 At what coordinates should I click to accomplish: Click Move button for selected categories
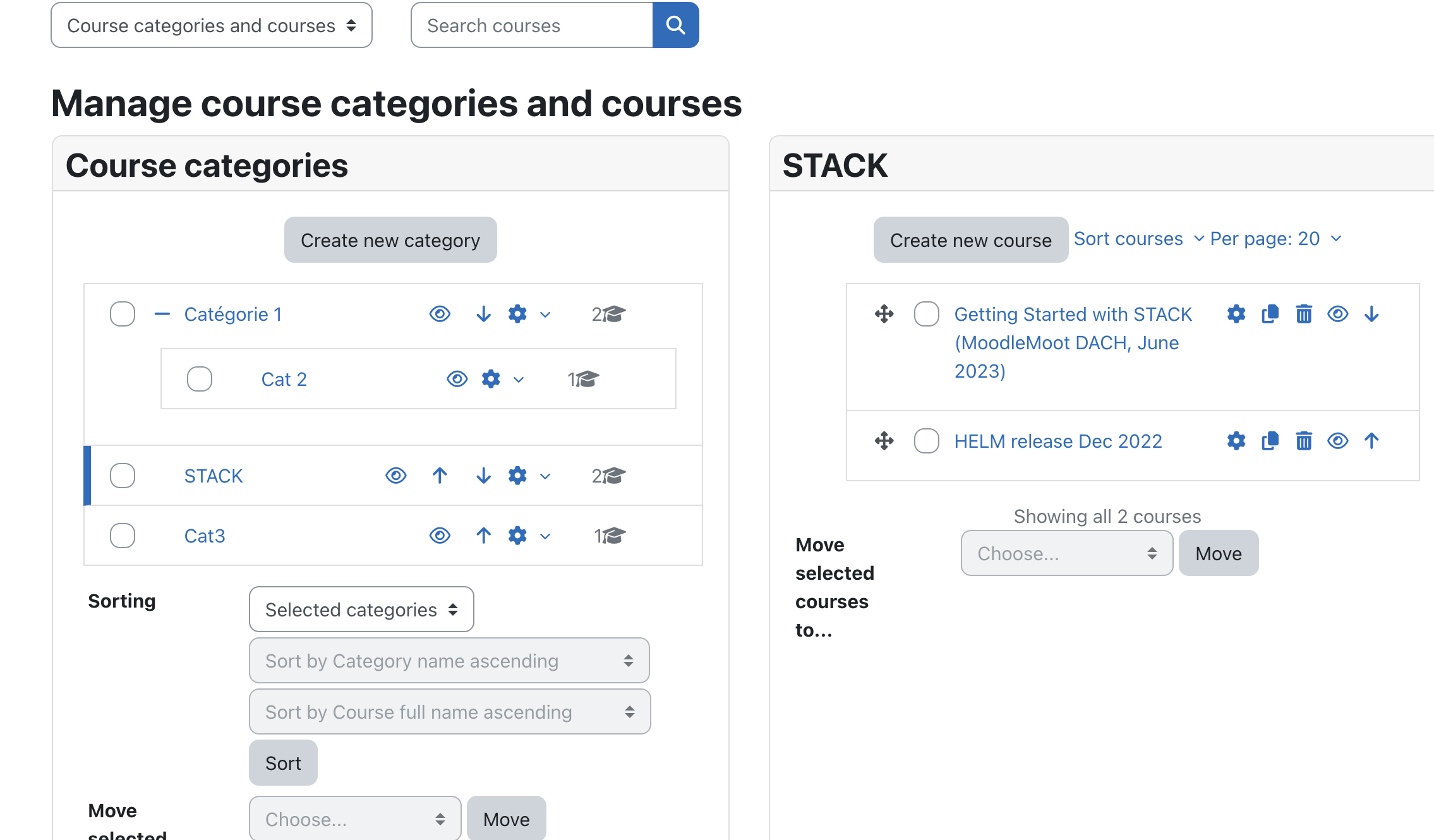pyautogui.click(x=507, y=819)
